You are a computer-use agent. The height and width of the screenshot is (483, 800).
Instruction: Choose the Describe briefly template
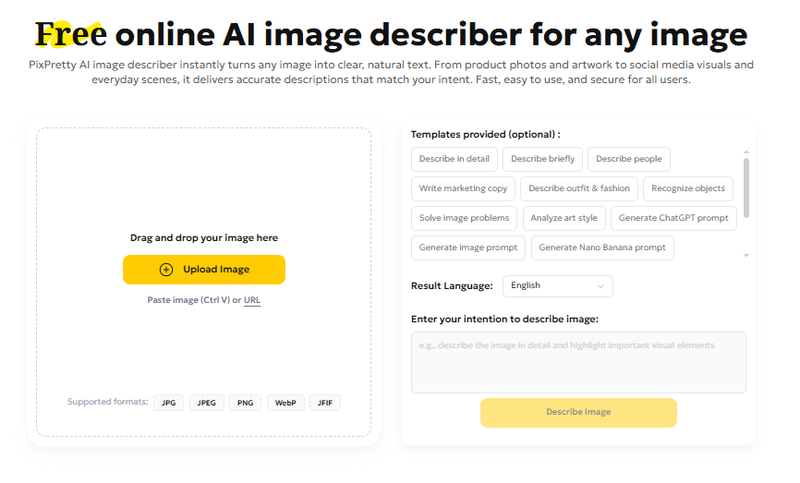click(542, 159)
